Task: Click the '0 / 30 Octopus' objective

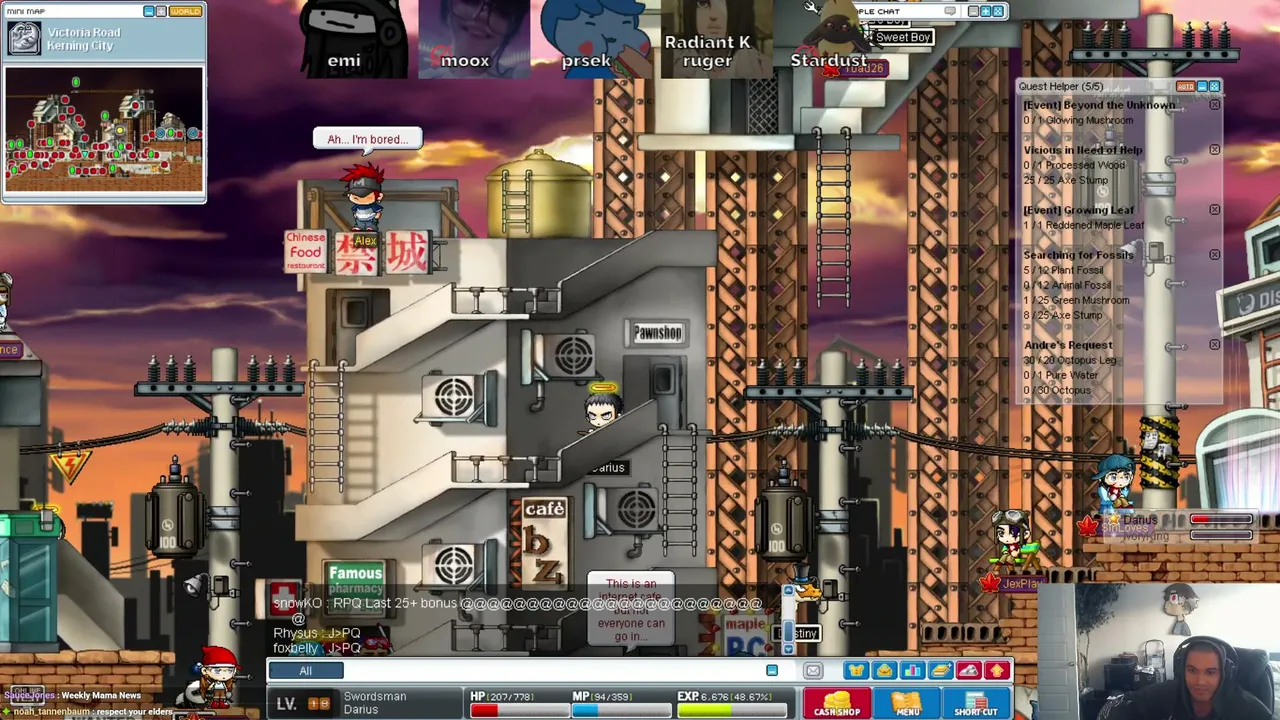Action: [1057, 390]
